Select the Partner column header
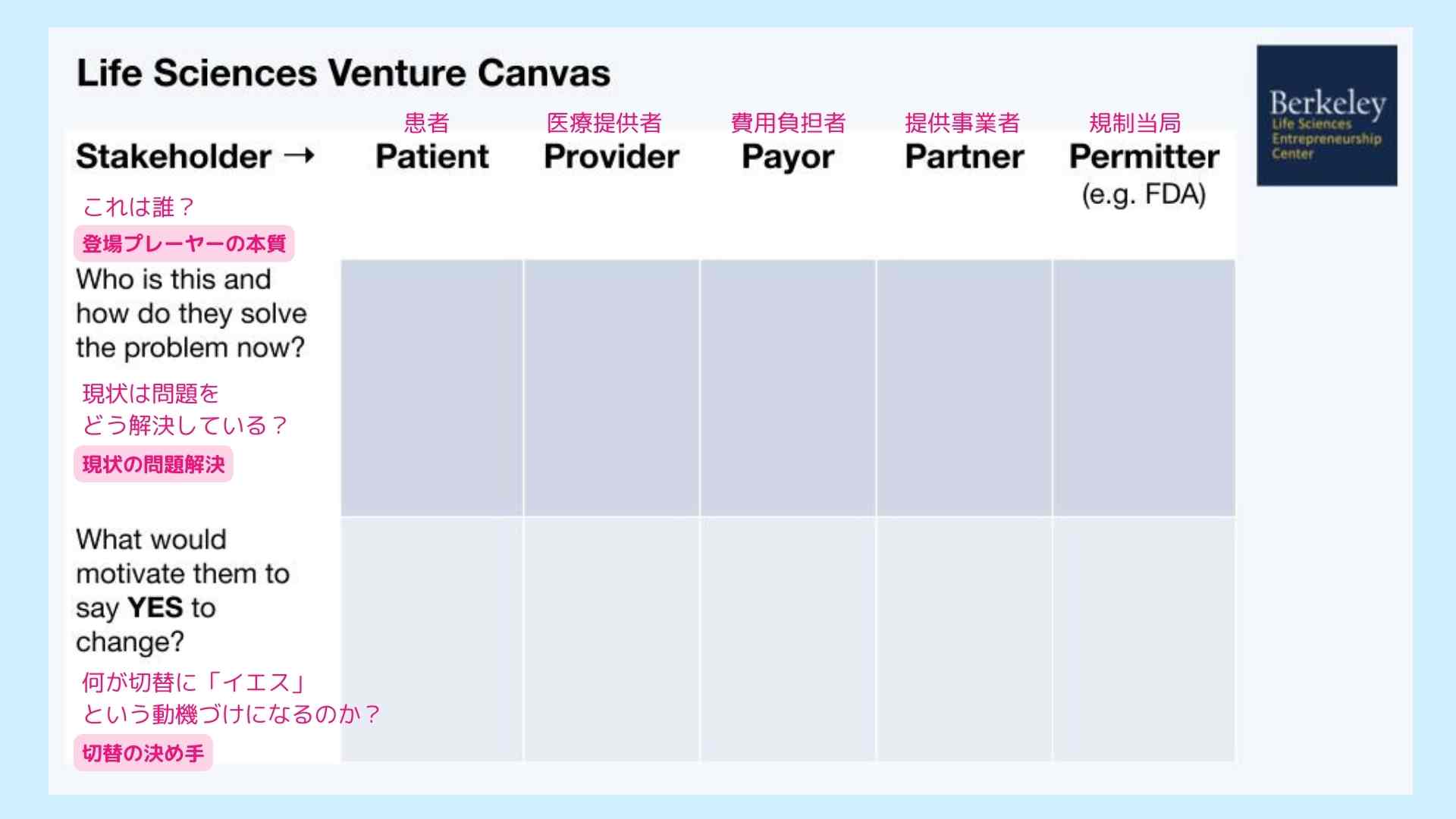 coord(965,156)
